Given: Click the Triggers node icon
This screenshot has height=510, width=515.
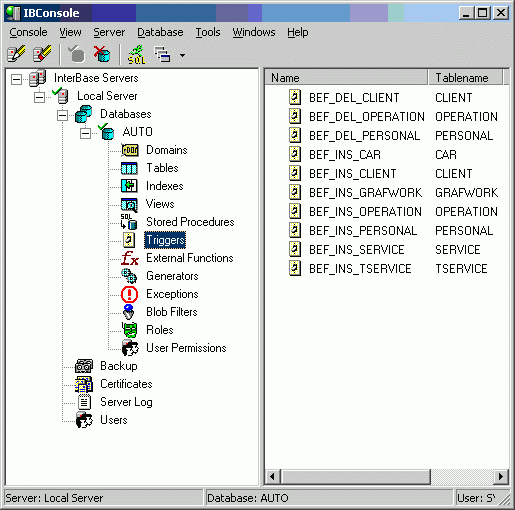Looking at the screenshot, I should pyautogui.click(x=129, y=240).
